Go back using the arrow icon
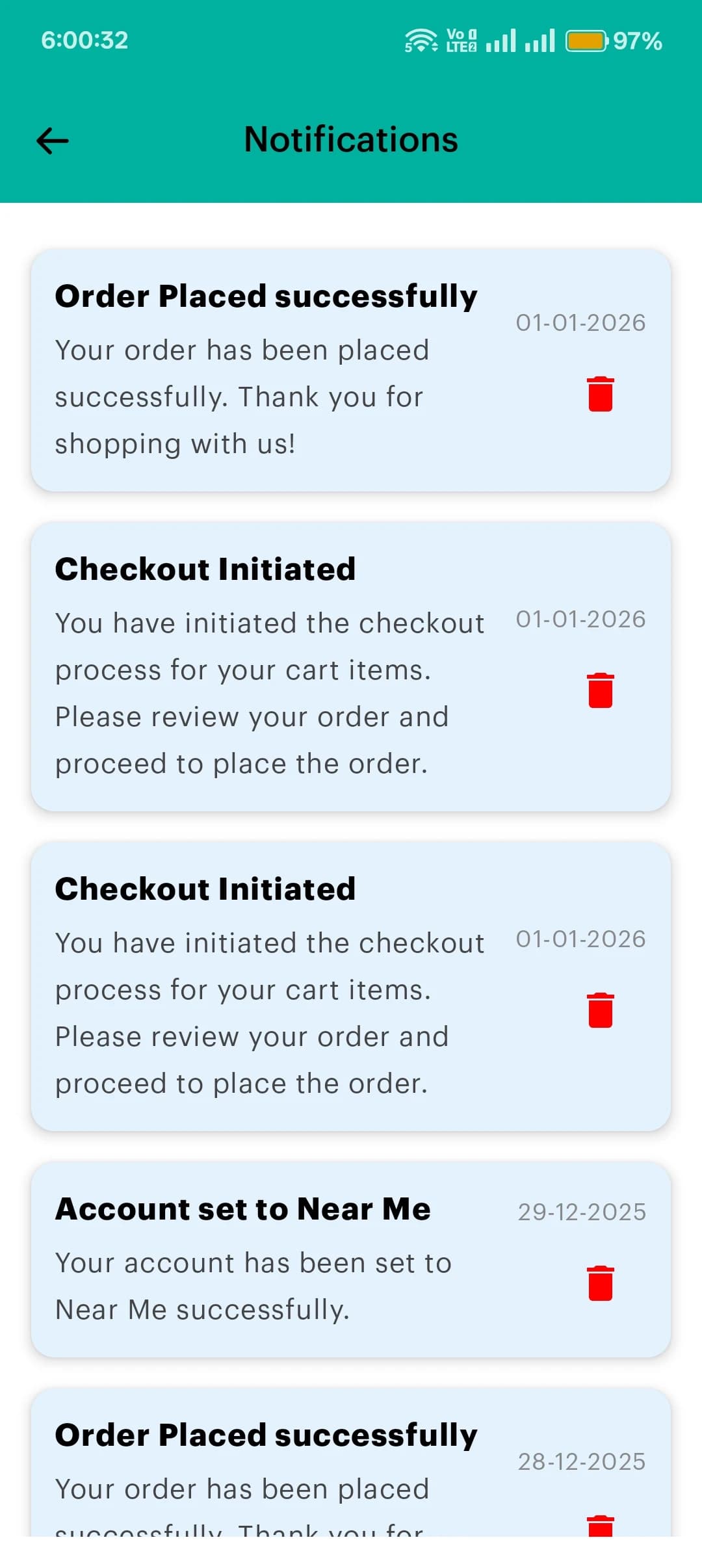The height and width of the screenshot is (1568, 702). 53,140
